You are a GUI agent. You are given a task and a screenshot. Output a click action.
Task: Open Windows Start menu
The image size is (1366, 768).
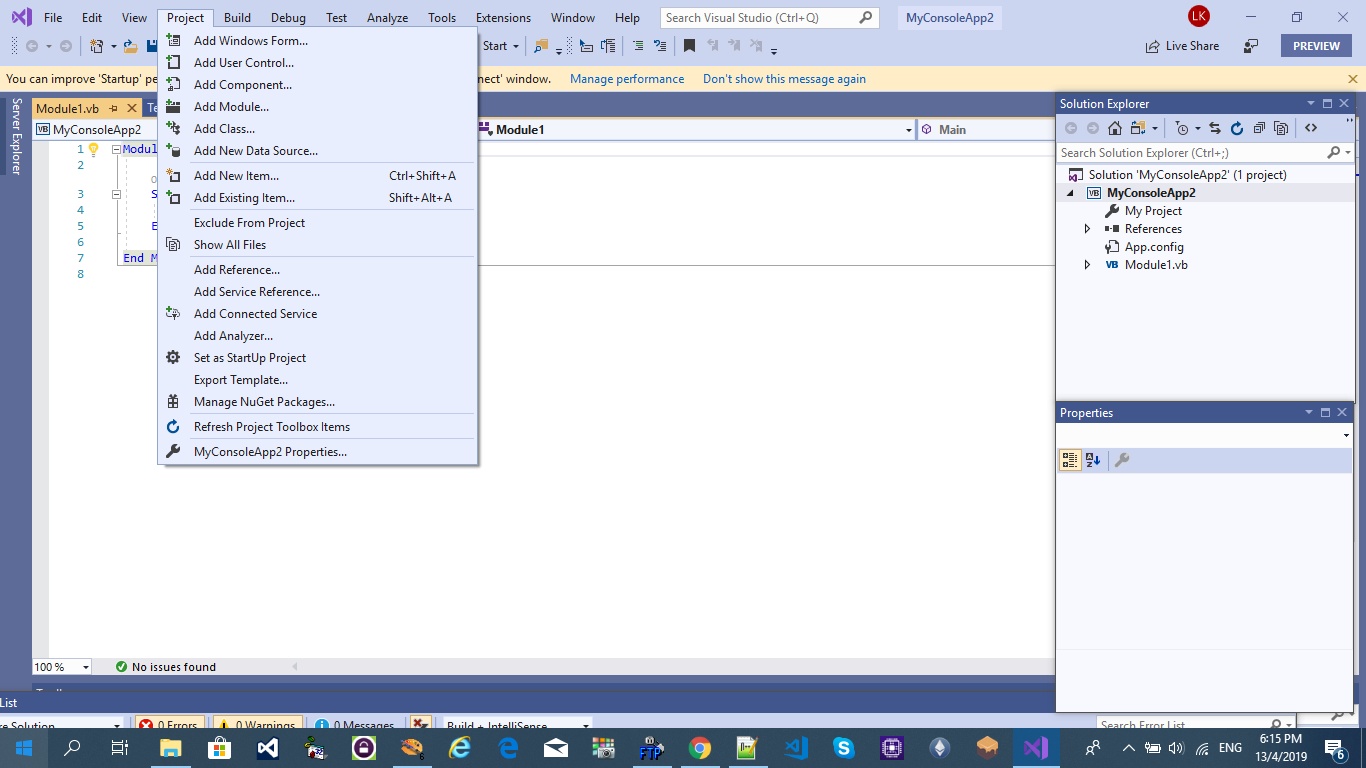coord(24,748)
